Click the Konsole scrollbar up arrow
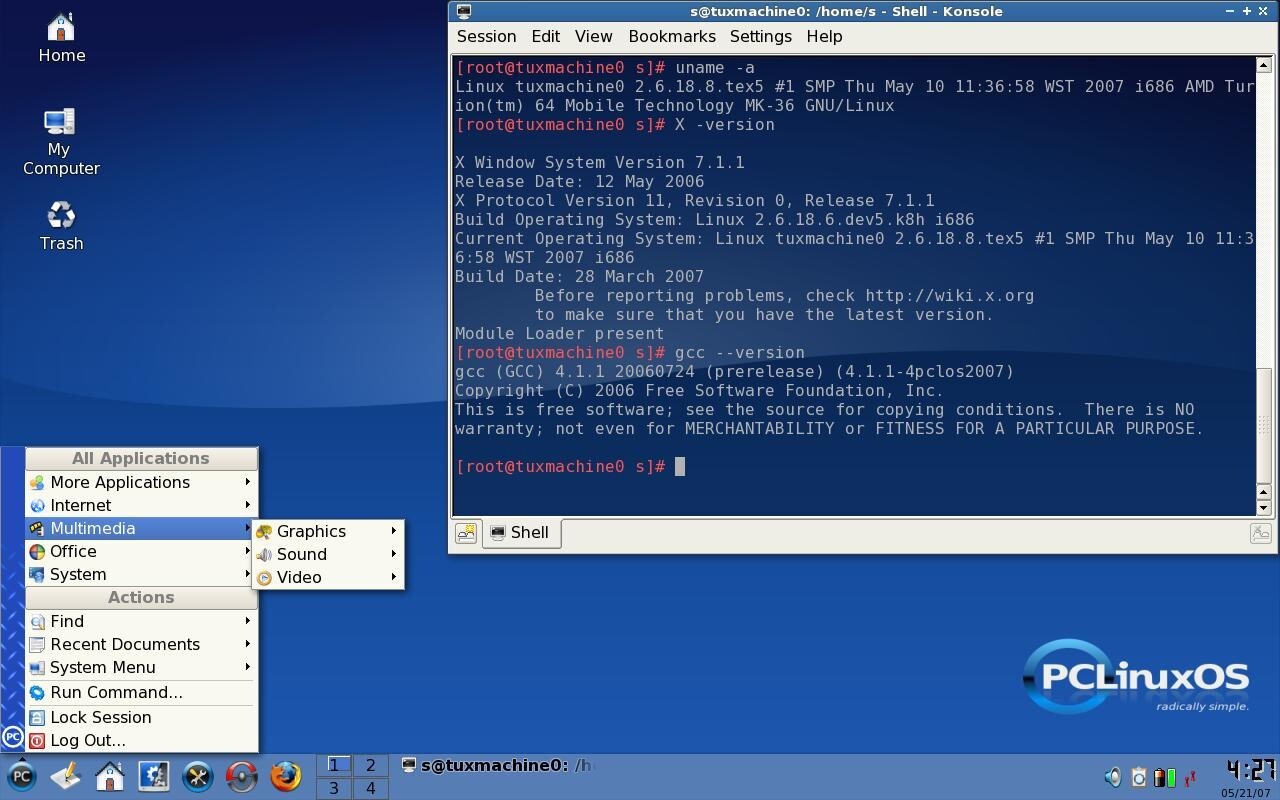Viewport: 1280px width, 800px height. [x=1263, y=65]
